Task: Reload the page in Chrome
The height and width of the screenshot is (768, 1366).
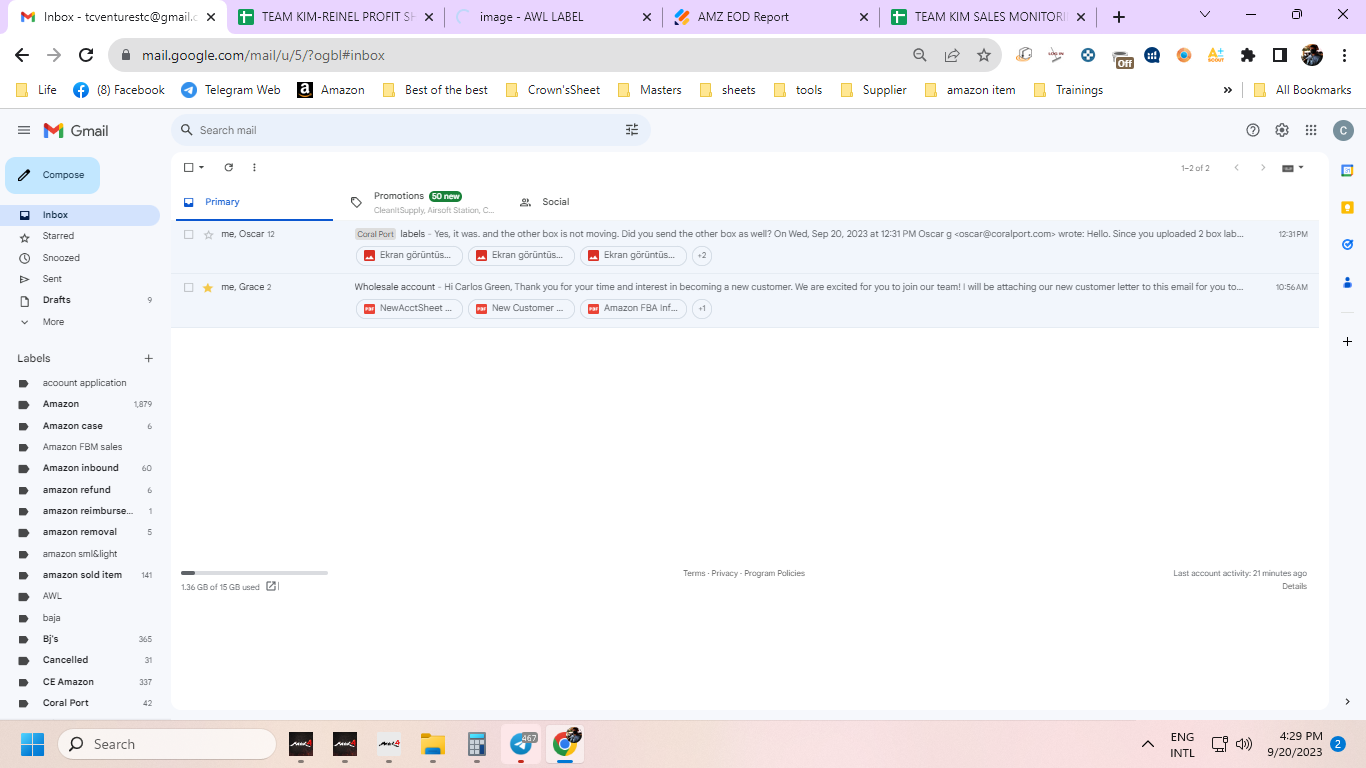Action: (86, 55)
